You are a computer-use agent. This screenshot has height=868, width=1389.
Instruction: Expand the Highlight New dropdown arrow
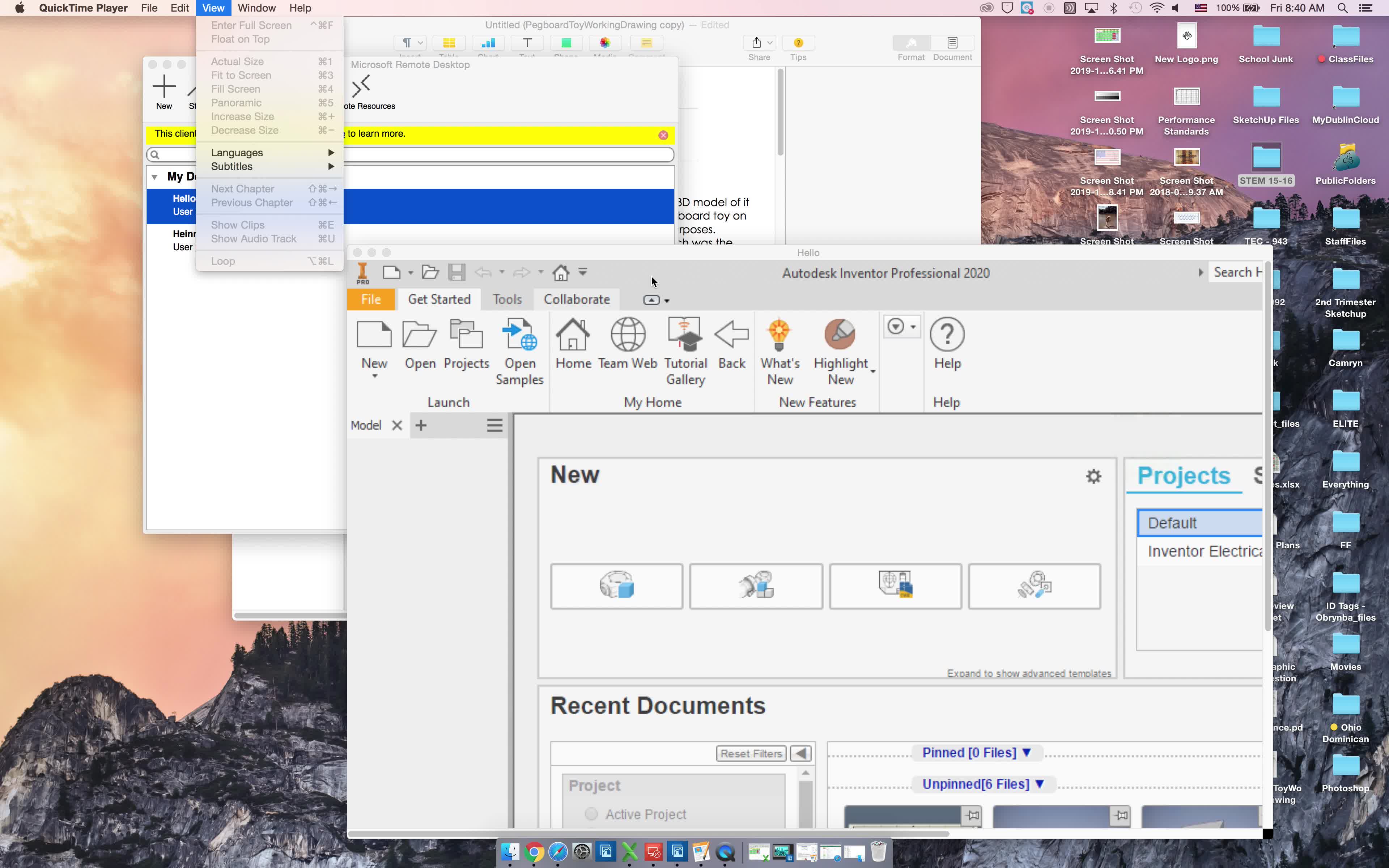tap(873, 372)
